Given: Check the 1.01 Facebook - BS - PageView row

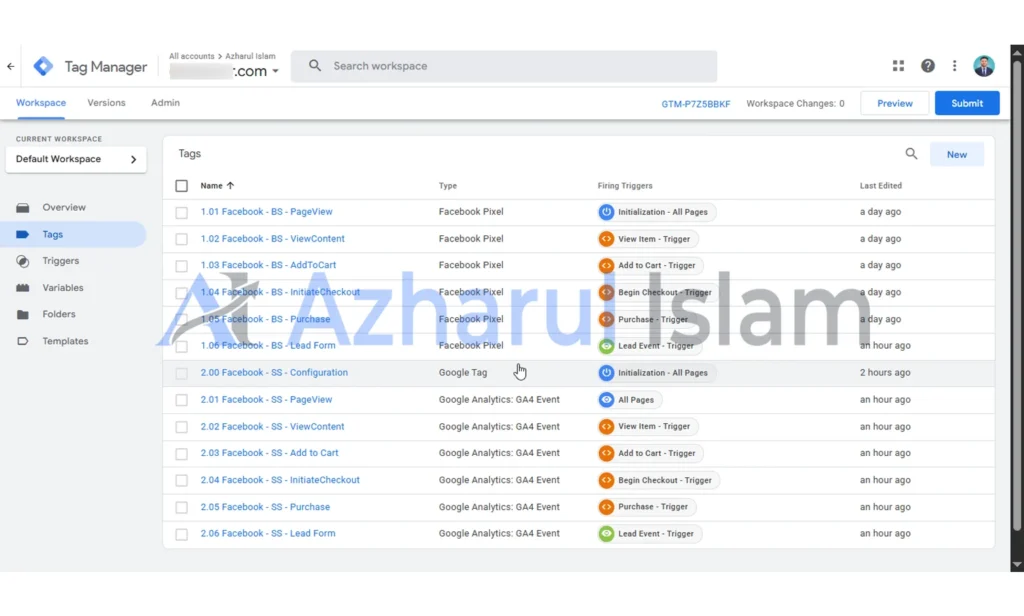Looking at the screenshot, I should pos(182,212).
